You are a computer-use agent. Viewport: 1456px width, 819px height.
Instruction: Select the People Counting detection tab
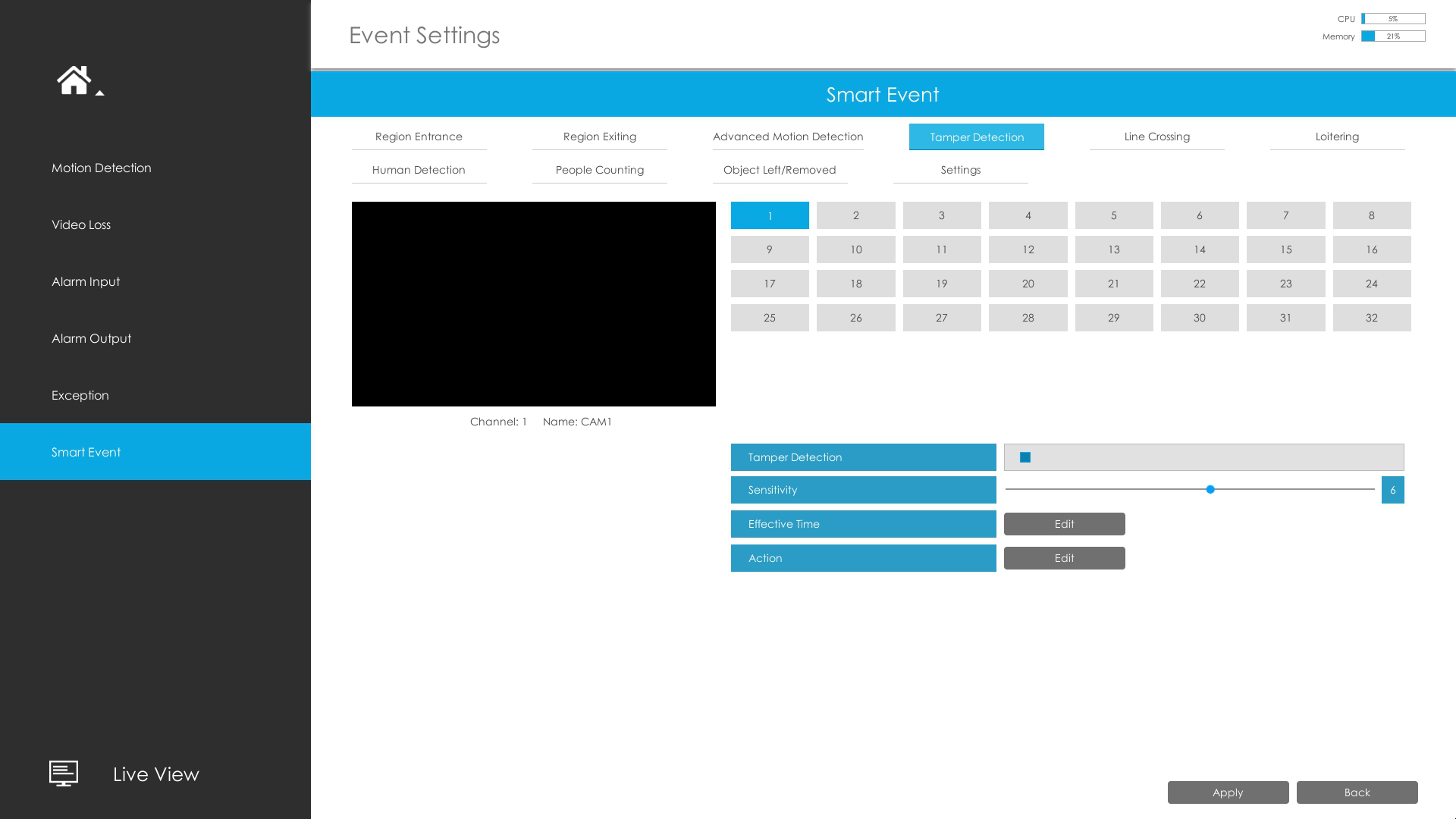[600, 169]
